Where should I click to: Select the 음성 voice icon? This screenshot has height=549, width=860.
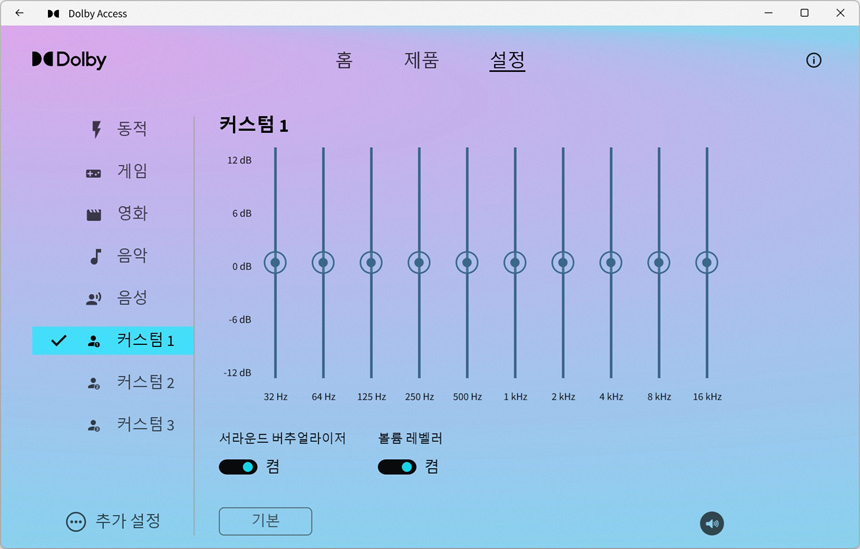pos(94,299)
